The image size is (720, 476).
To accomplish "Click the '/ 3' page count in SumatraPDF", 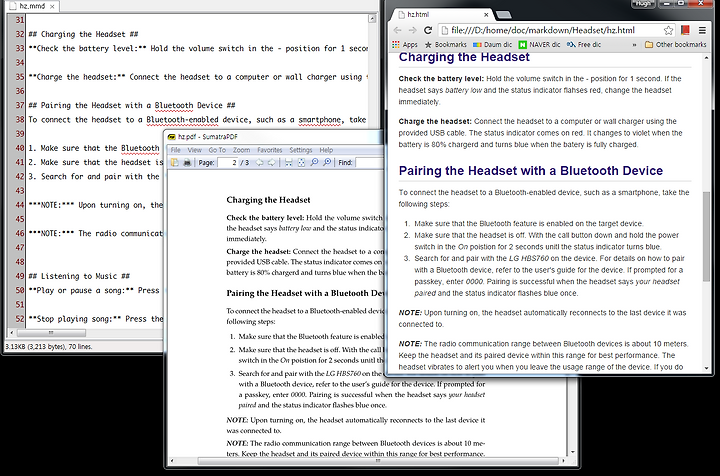I will click(x=245, y=162).
